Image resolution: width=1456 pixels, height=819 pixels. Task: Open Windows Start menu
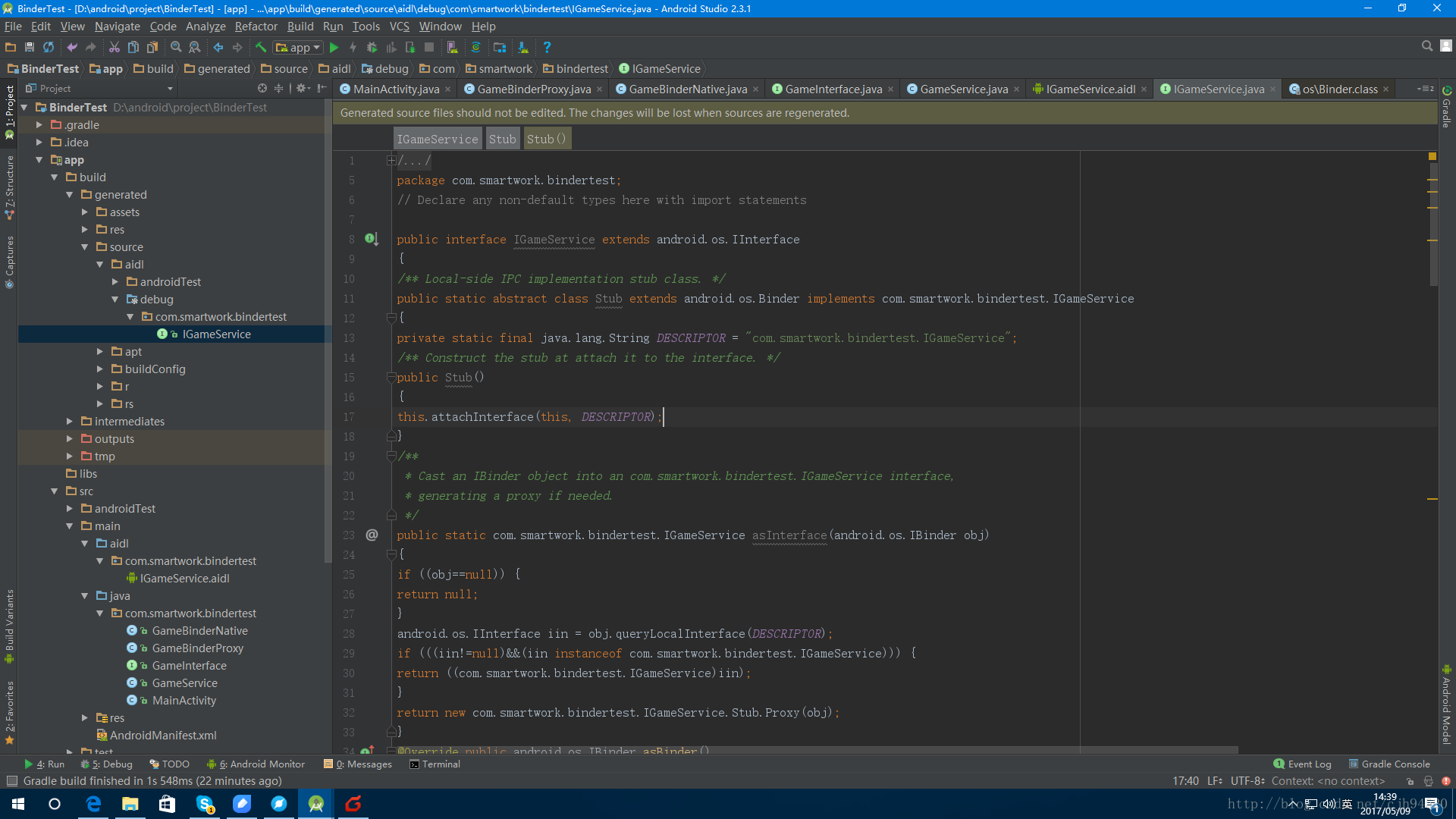pyautogui.click(x=18, y=804)
